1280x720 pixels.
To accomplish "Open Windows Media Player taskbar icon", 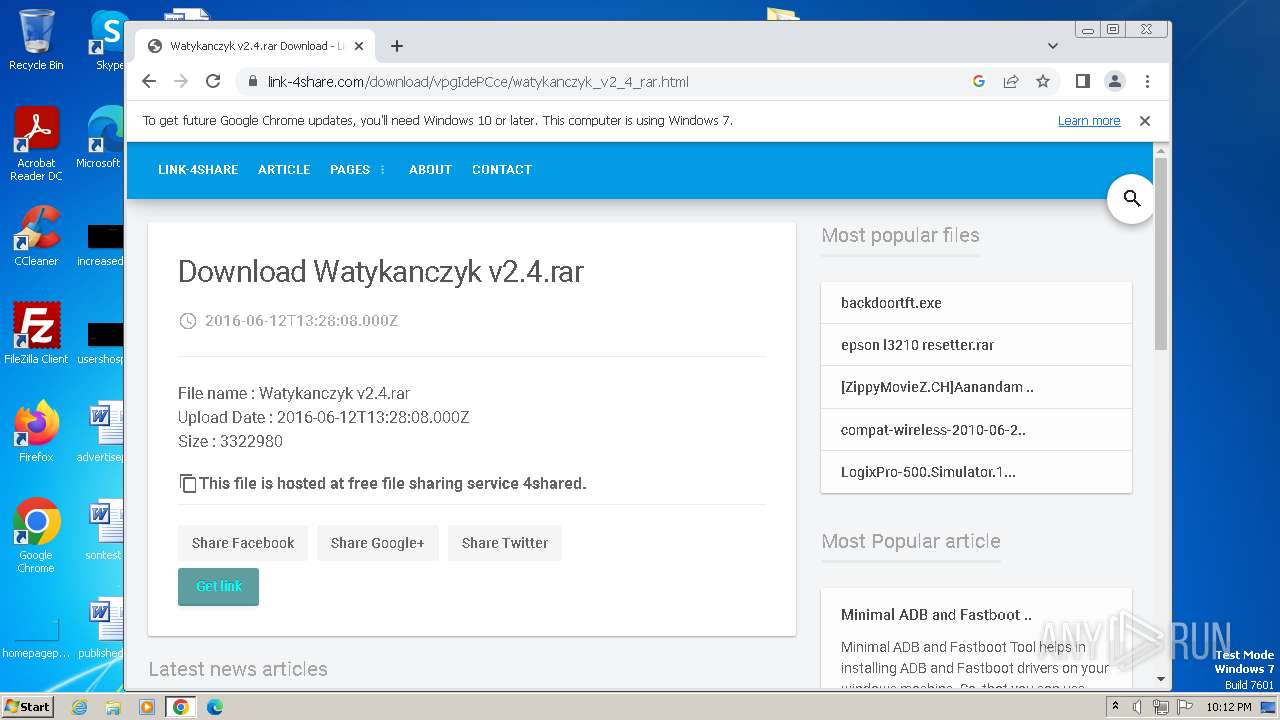I will tap(147, 707).
